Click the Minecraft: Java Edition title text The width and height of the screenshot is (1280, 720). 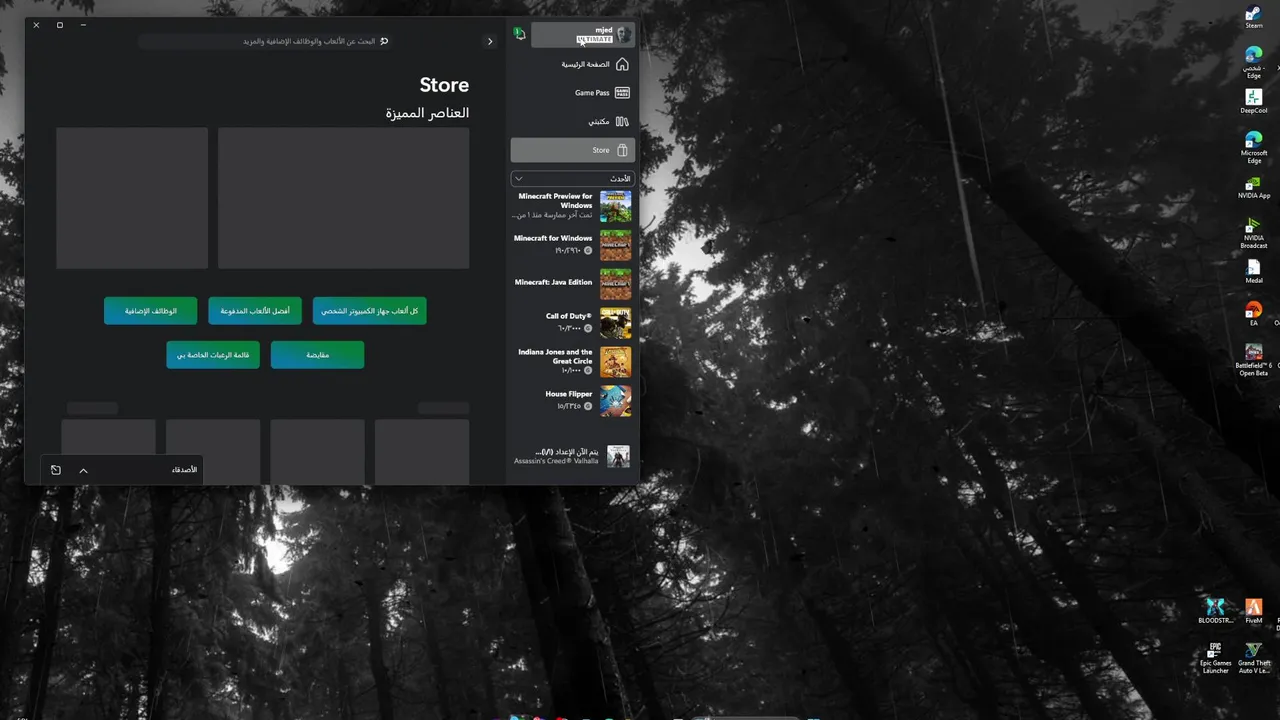click(553, 282)
